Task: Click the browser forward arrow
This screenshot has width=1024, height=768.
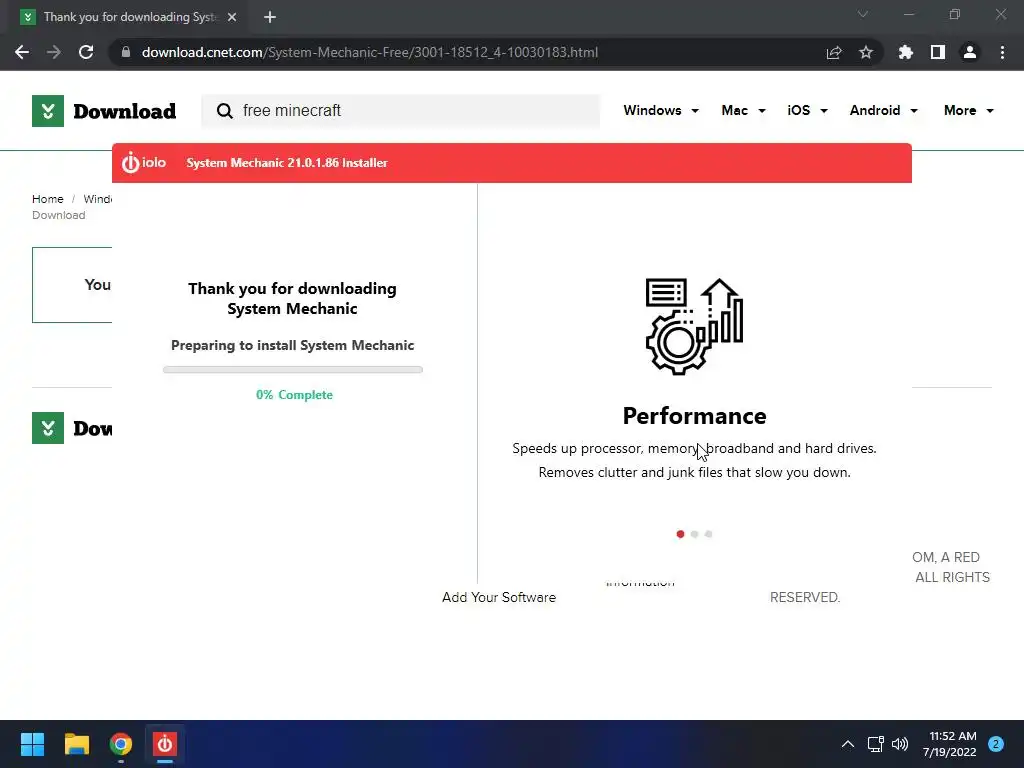Action: point(54,52)
